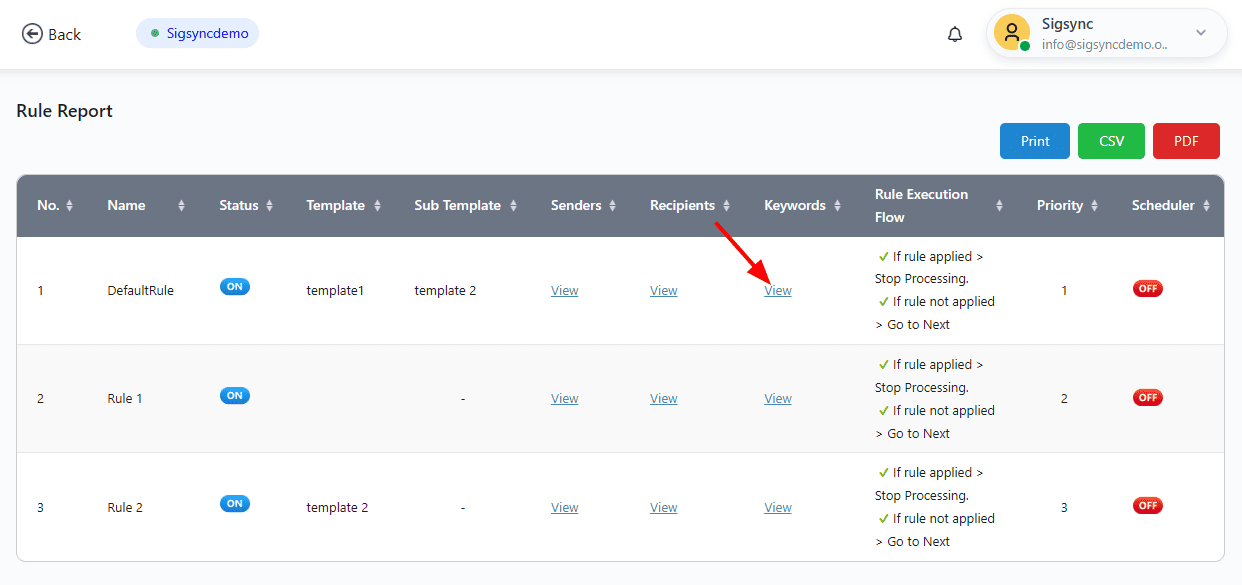The image size is (1242, 585).
Task: Sort by Rule Execution Flow arrows
Action: (999, 206)
